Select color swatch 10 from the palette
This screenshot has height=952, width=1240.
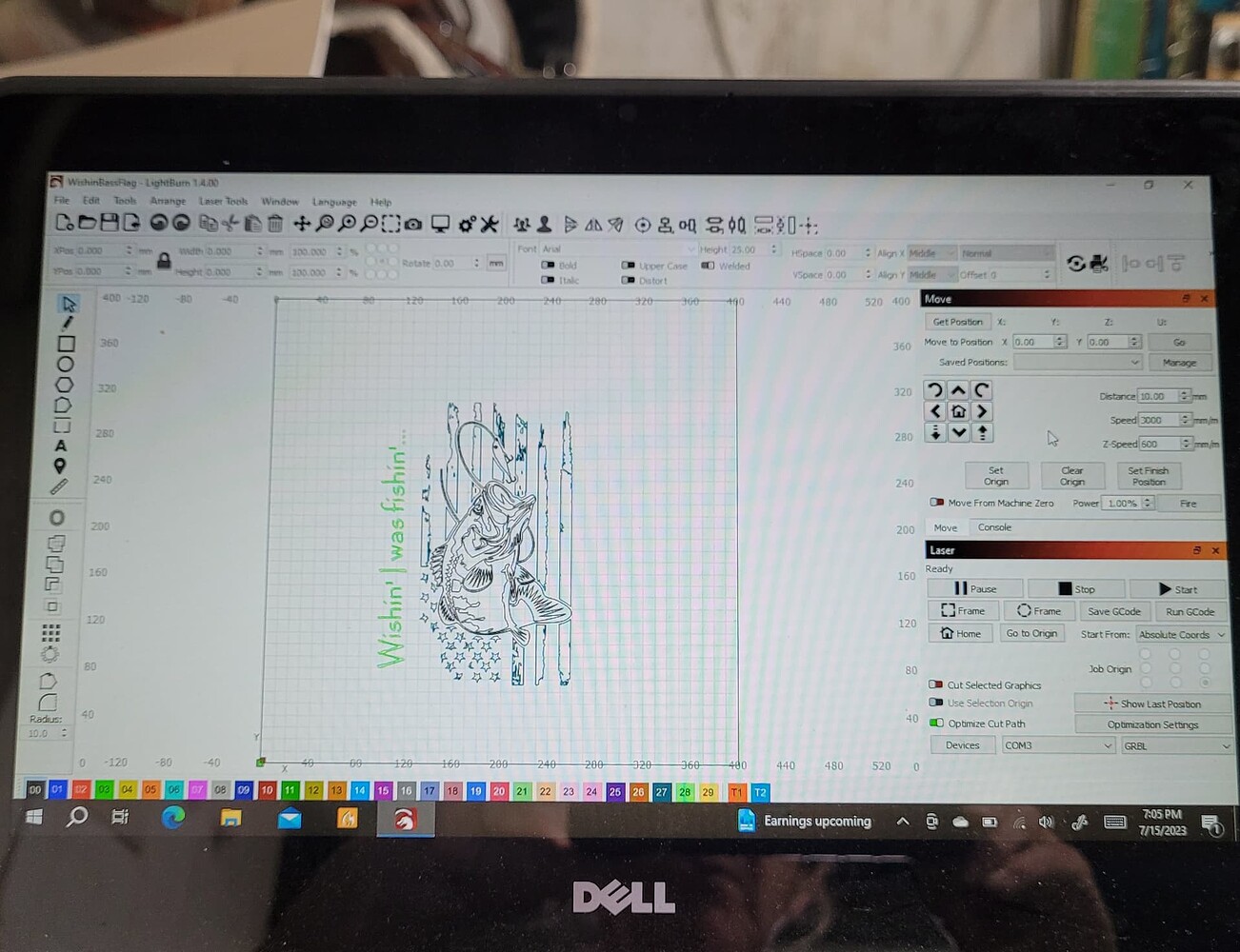[x=266, y=791]
